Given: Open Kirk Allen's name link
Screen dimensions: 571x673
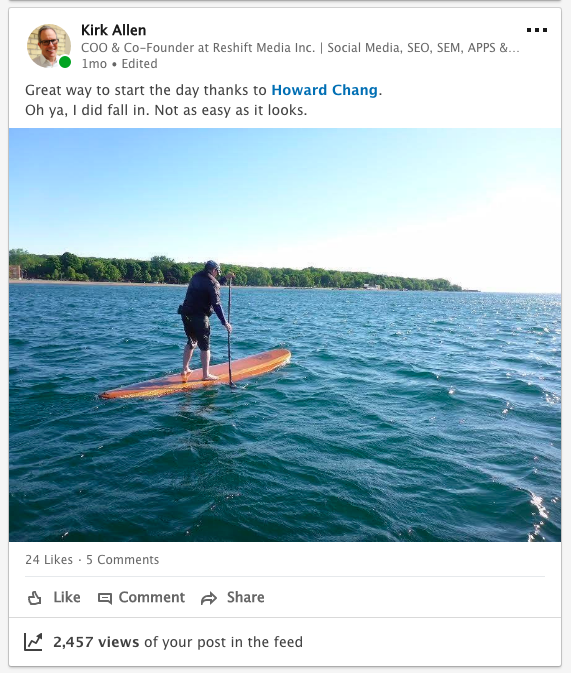Looking at the screenshot, I should pyautogui.click(x=114, y=30).
